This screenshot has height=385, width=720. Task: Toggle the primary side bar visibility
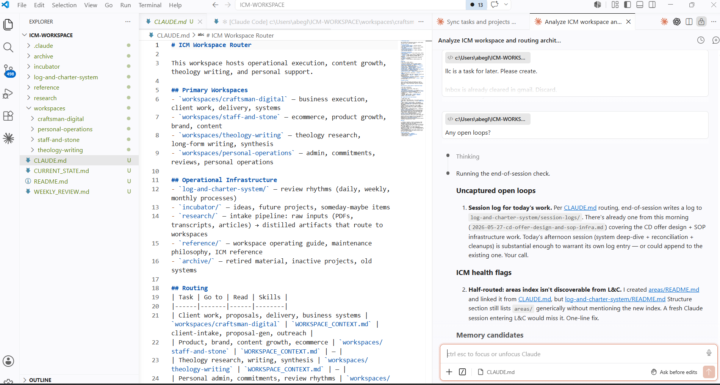pos(627,5)
